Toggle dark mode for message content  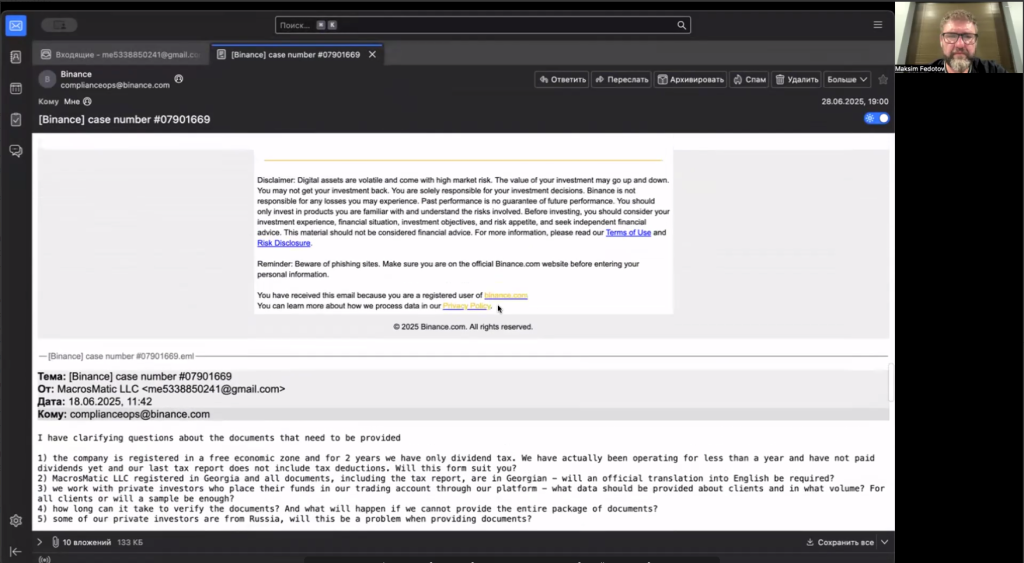pyautogui.click(x=877, y=118)
